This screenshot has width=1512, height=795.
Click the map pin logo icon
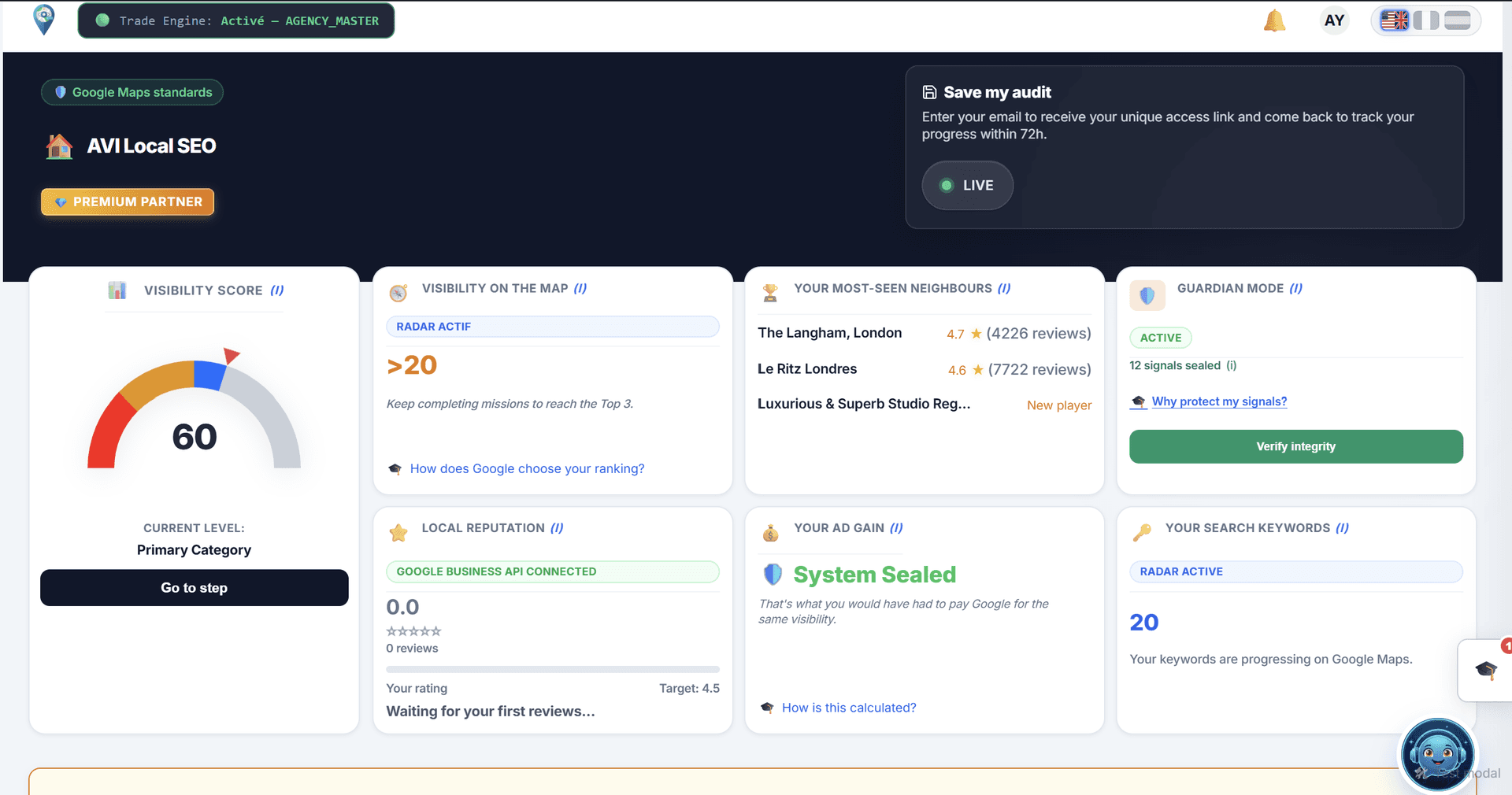tap(44, 20)
